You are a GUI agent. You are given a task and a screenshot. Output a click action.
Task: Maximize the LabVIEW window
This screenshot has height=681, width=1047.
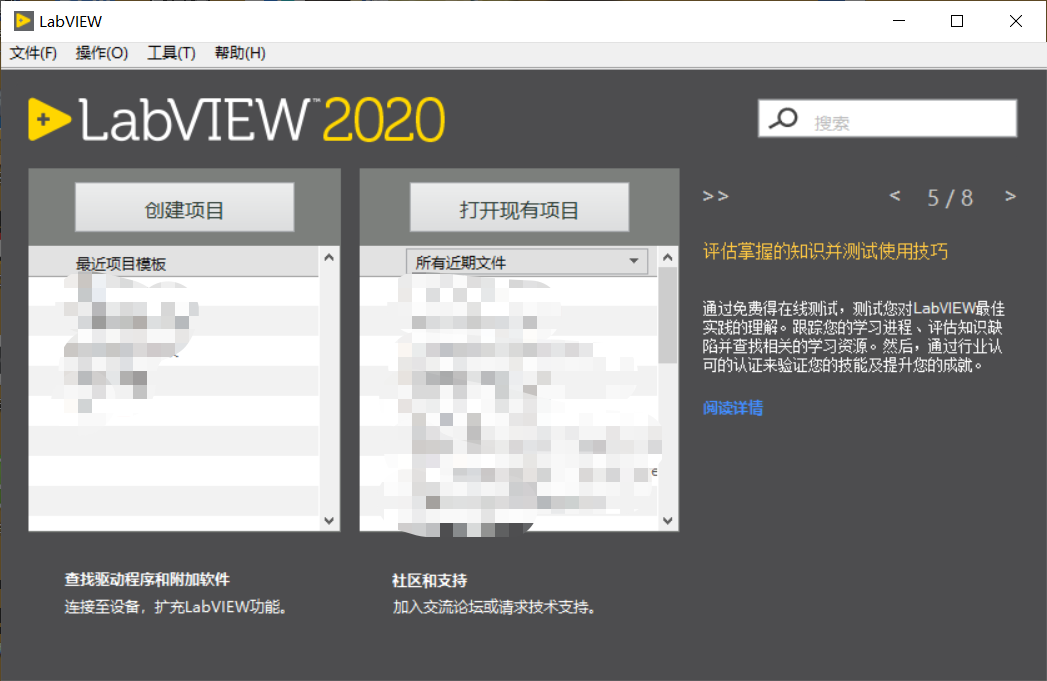(957, 21)
